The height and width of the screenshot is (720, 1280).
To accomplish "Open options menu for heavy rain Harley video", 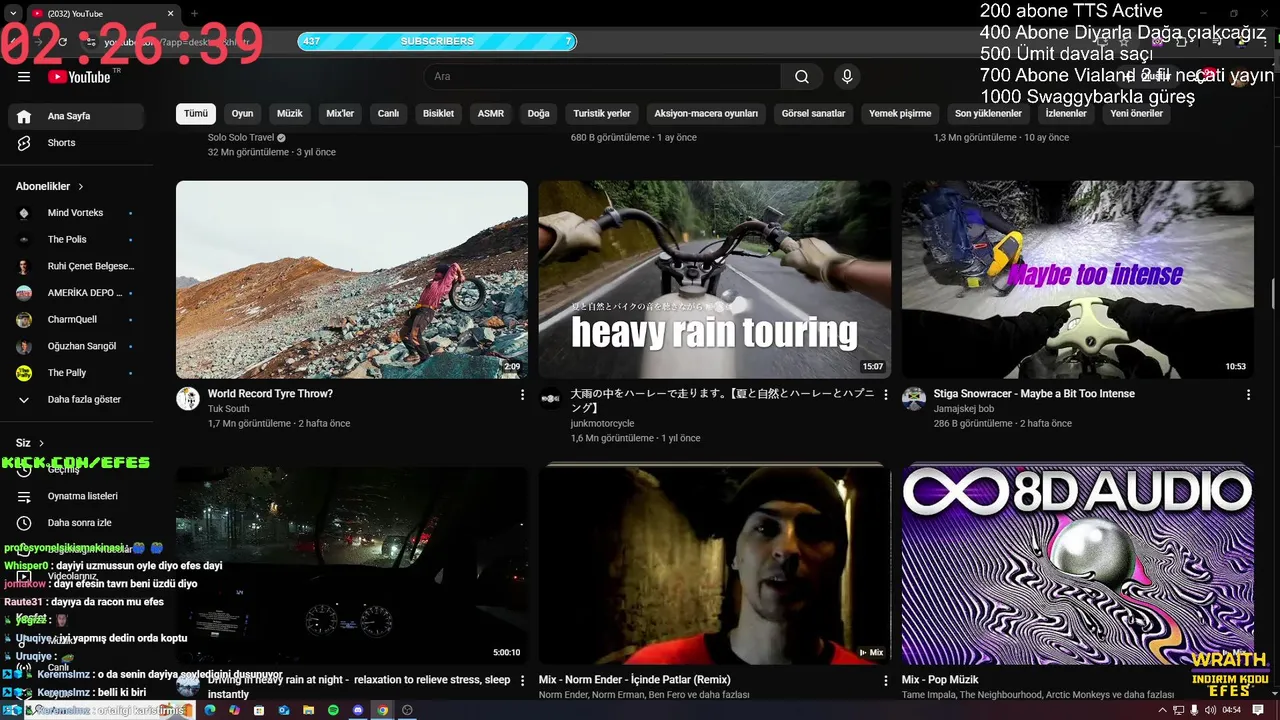I will coord(885,395).
